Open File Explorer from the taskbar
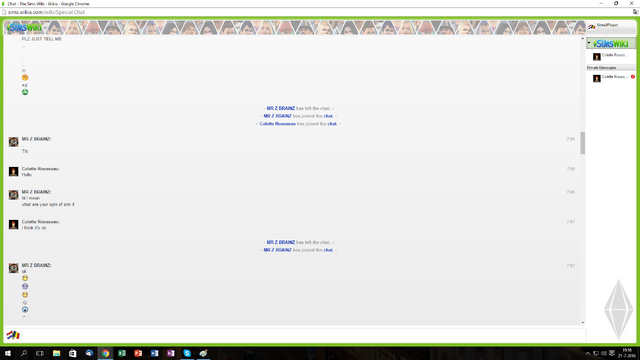 pyautogui.click(x=56, y=353)
